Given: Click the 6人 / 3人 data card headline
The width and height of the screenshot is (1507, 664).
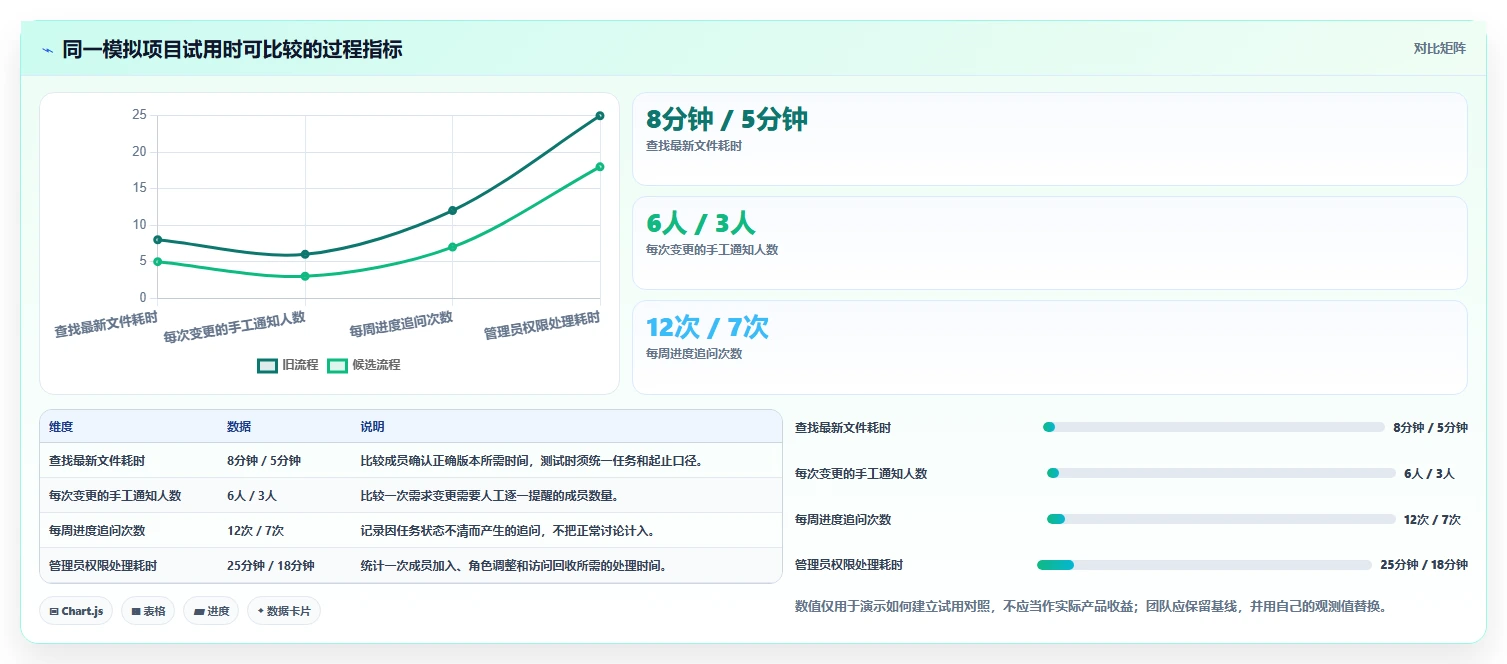Looking at the screenshot, I should click(x=701, y=223).
